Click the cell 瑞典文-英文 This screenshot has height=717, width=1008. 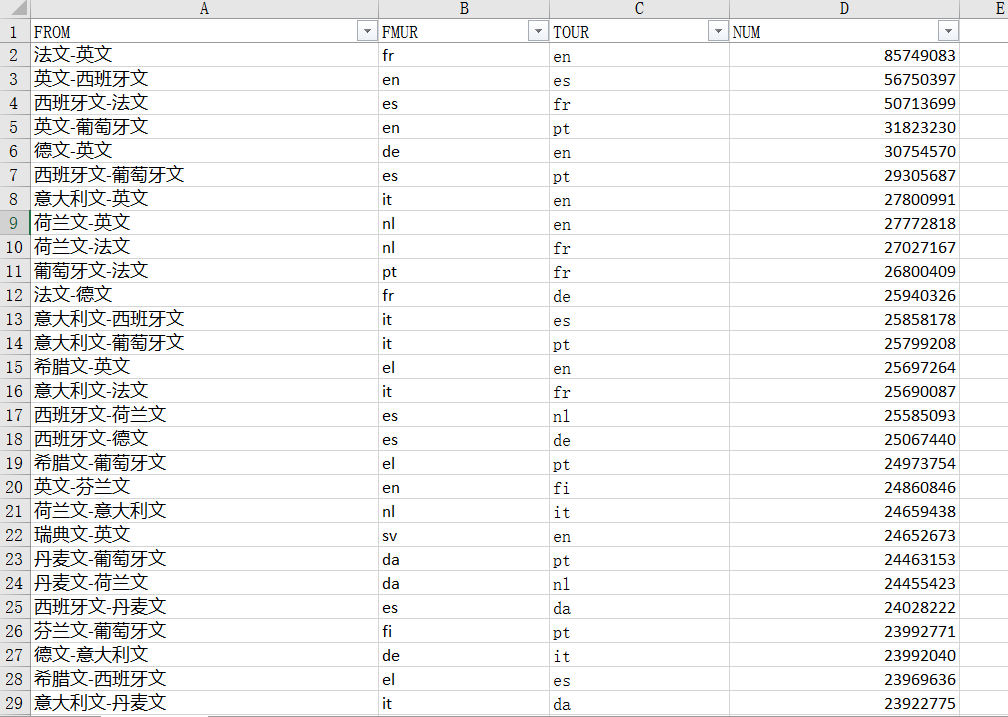click(82, 535)
